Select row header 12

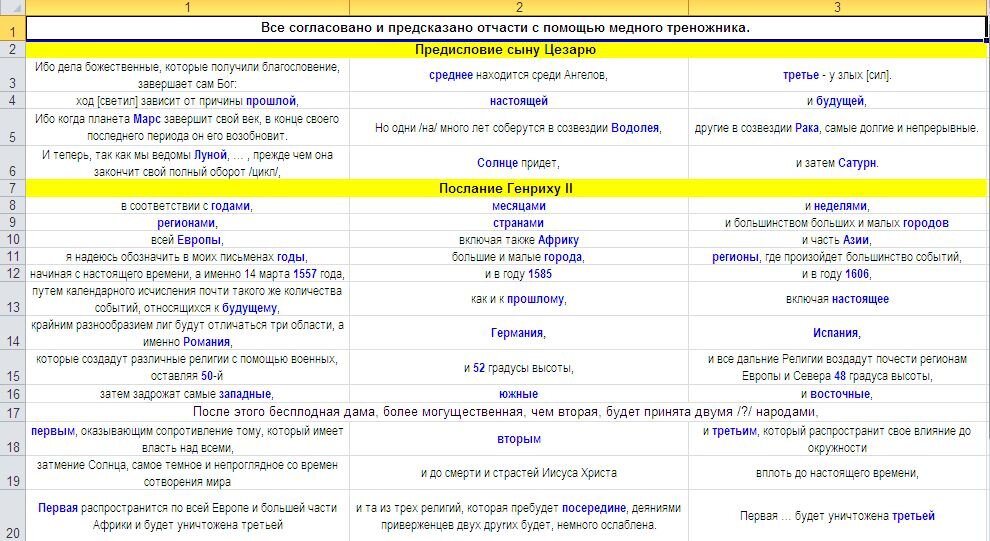click(x=13, y=273)
